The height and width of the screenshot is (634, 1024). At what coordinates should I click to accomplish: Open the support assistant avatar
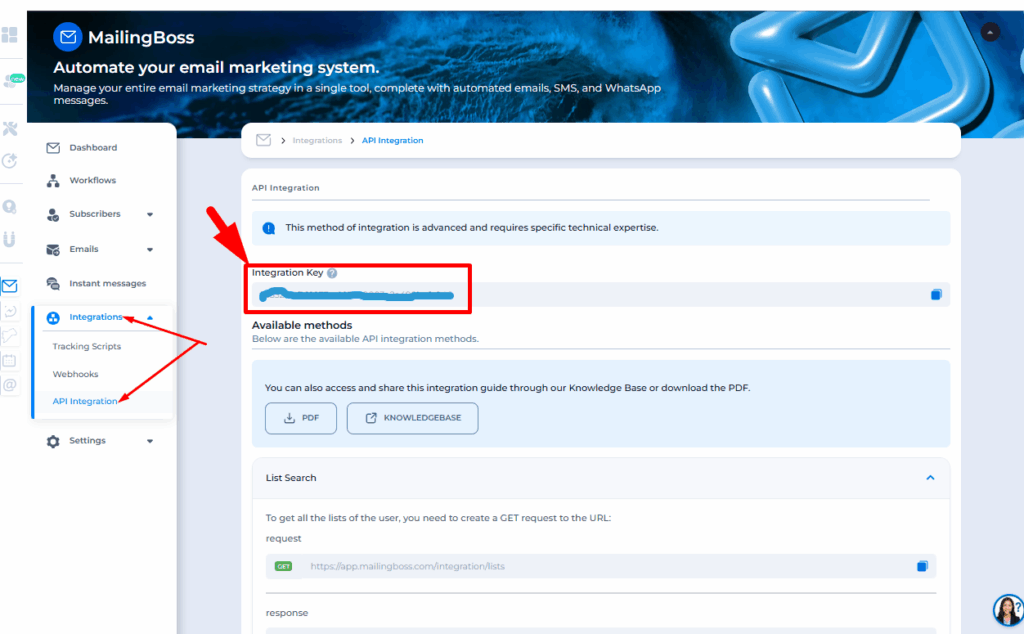point(1007,609)
